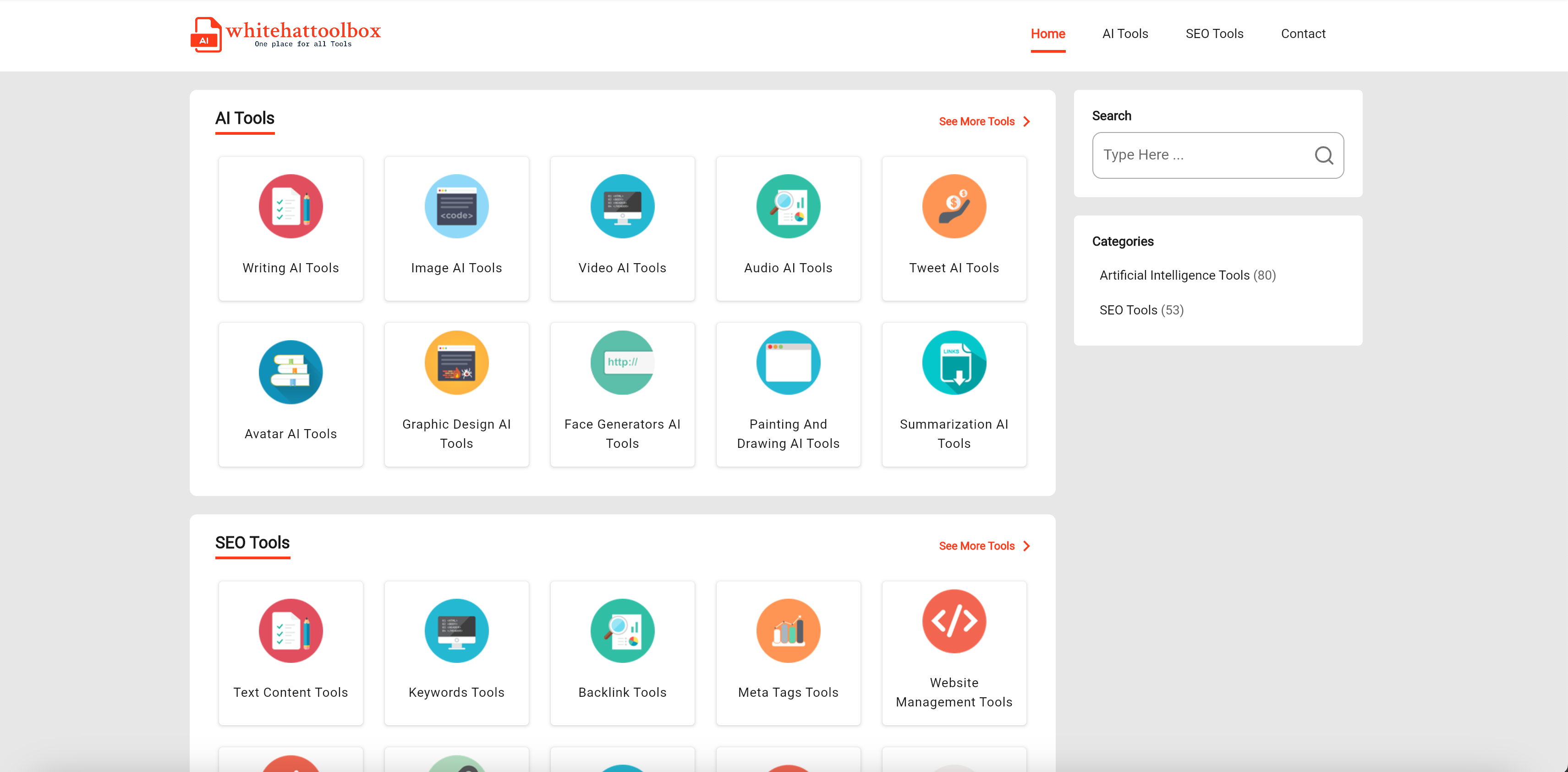1568x772 pixels.
Task: Open the Writing AI Tools icon
Action: pyautogui.click(x=291, y=206)
